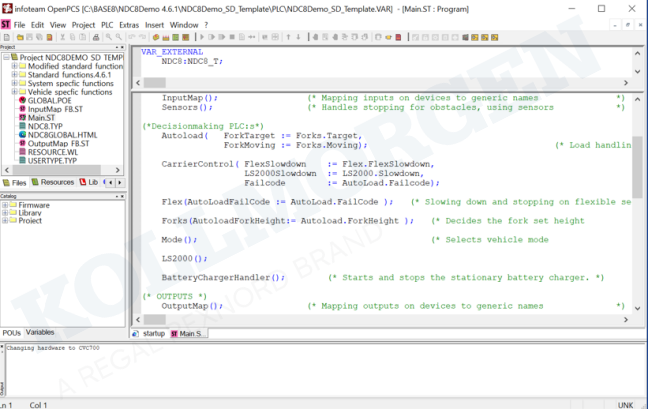Click the New file toolbar icon
The image size is (648, 409).
point(6,37)
